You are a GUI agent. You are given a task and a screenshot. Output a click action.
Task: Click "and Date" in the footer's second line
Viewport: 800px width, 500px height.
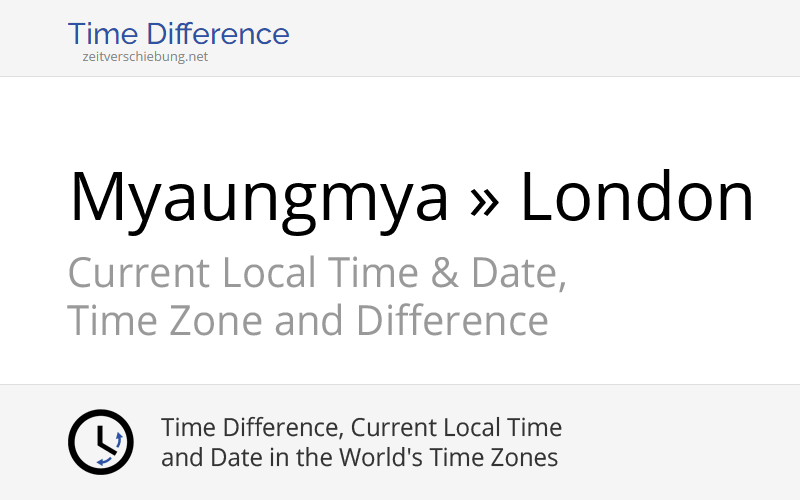[x=205, y=458]
